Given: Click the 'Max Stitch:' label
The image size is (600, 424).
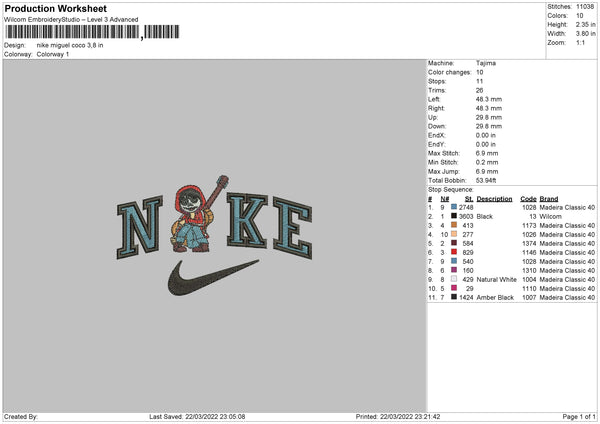Looking at the screenshot, I should coord(444,153).
